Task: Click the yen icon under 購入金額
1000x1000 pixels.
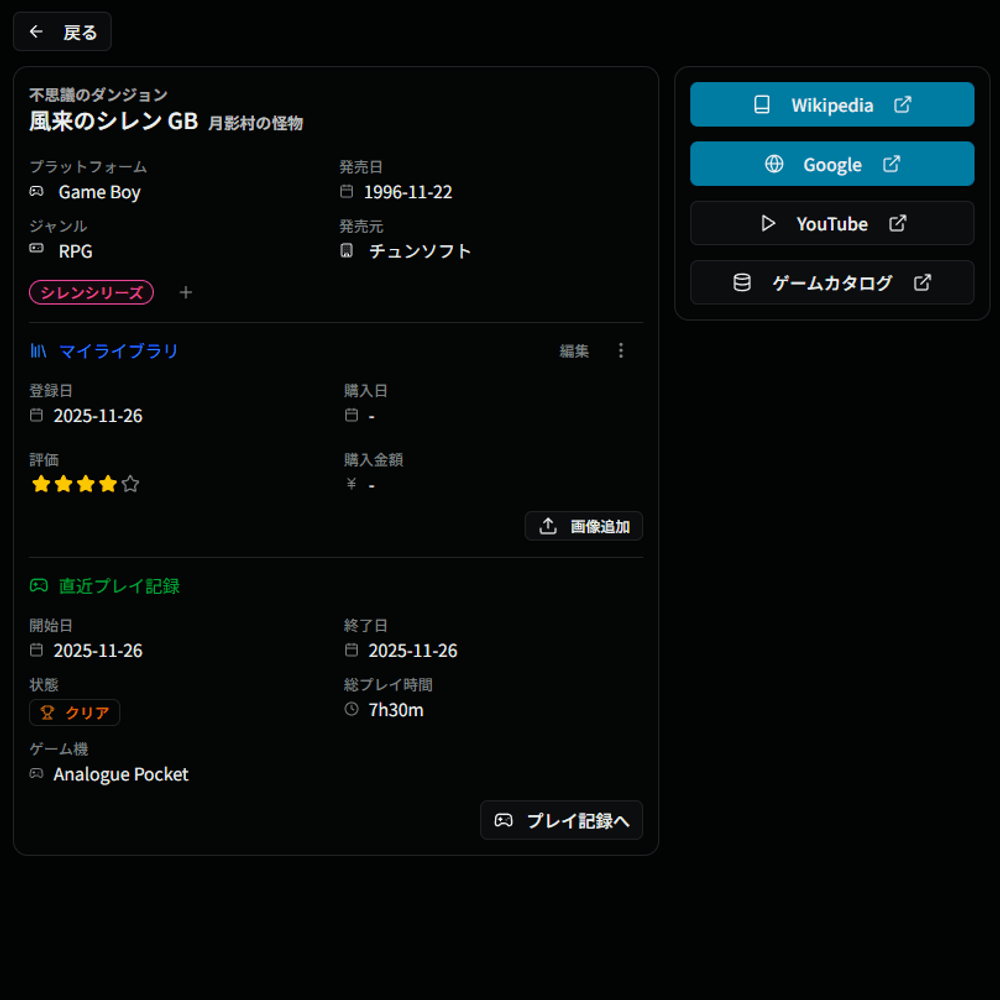Action: 351,483
